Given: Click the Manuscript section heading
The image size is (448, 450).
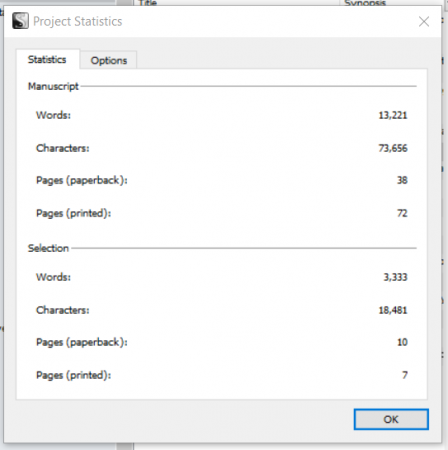Looking at the screenshot, I should click(53, 86).
